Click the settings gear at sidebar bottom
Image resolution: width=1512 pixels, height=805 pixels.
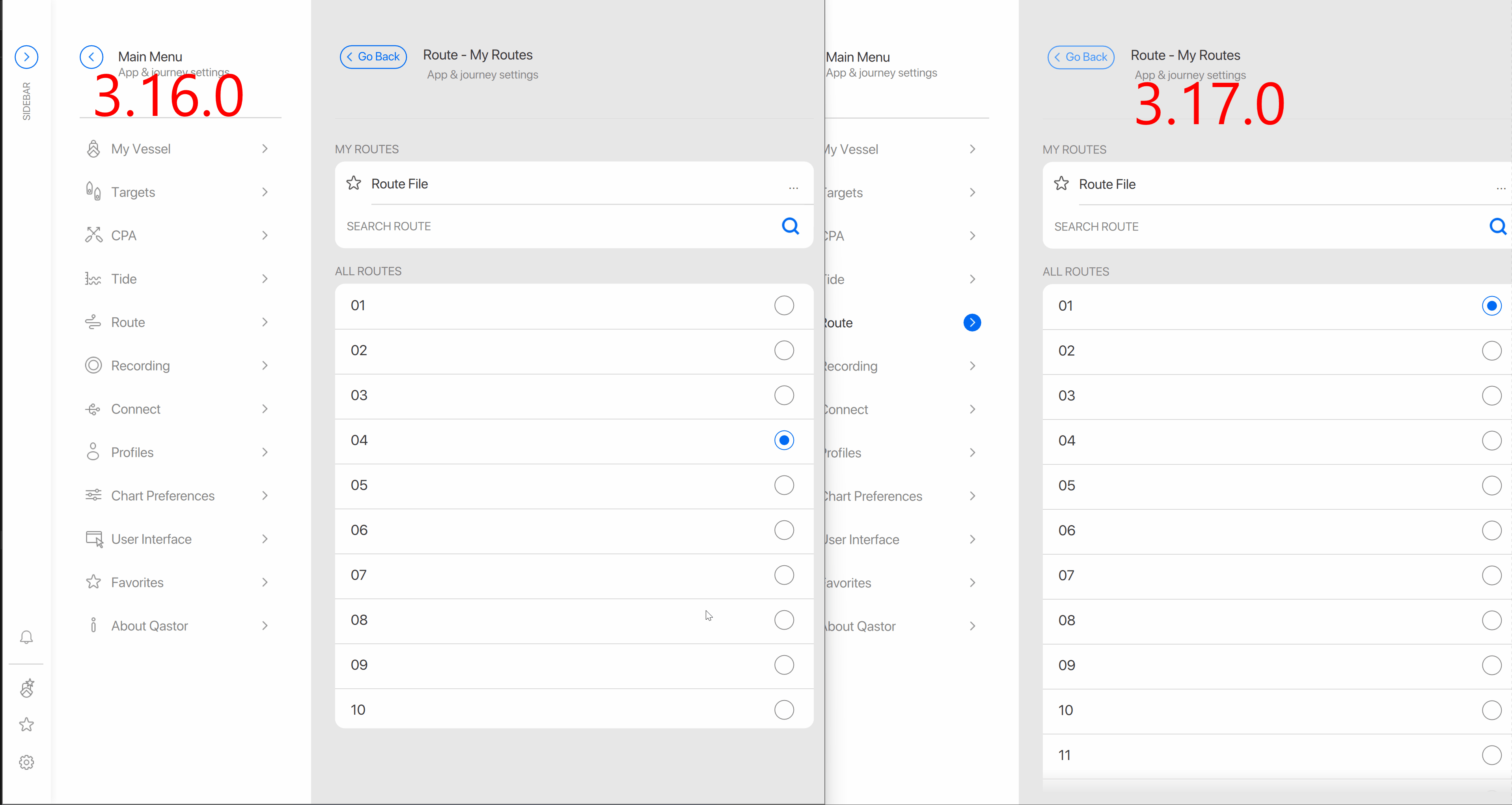(x=26, y=762)
